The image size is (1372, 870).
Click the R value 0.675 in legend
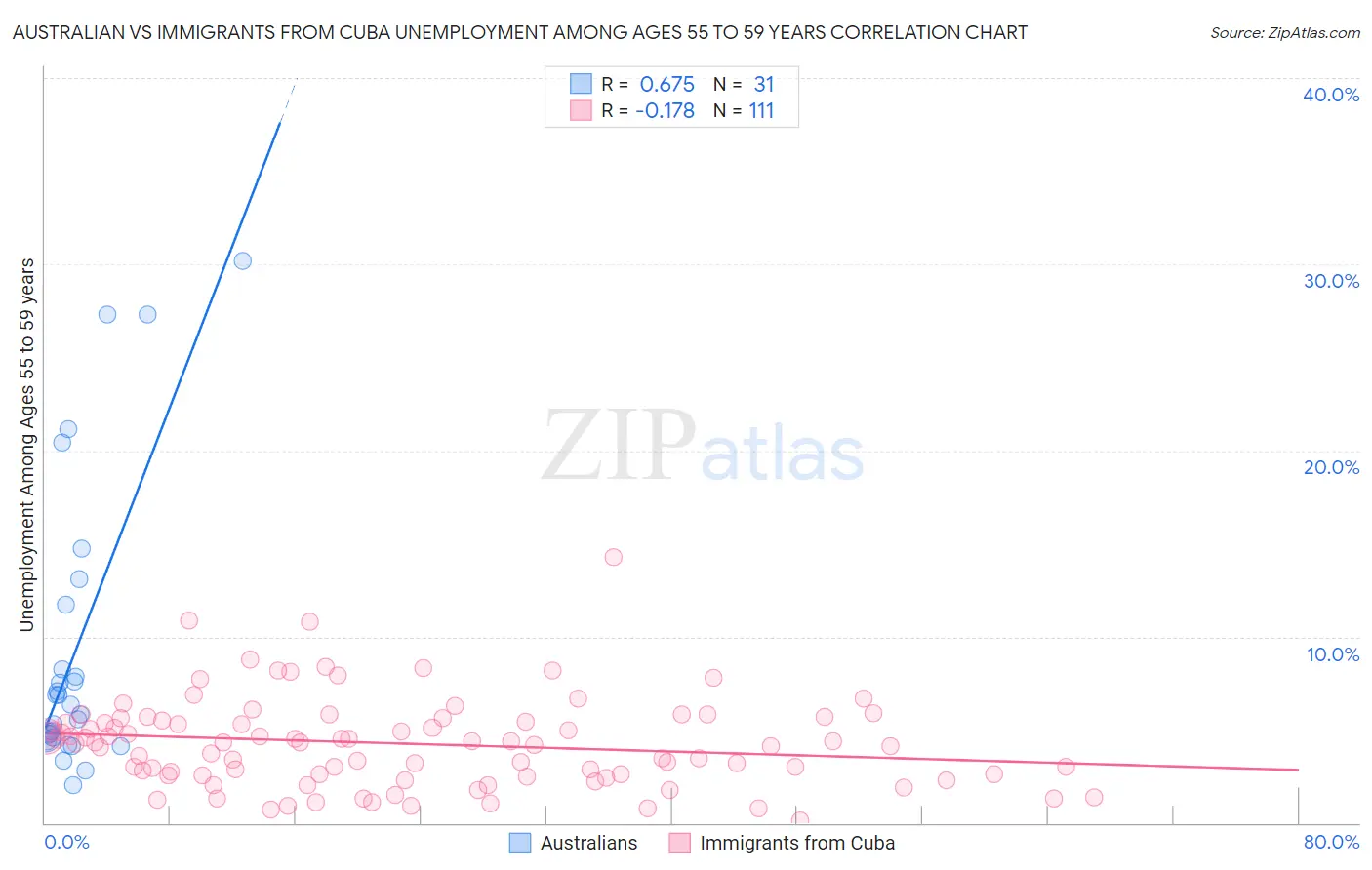pyautogui.click(x=667, y=84)
